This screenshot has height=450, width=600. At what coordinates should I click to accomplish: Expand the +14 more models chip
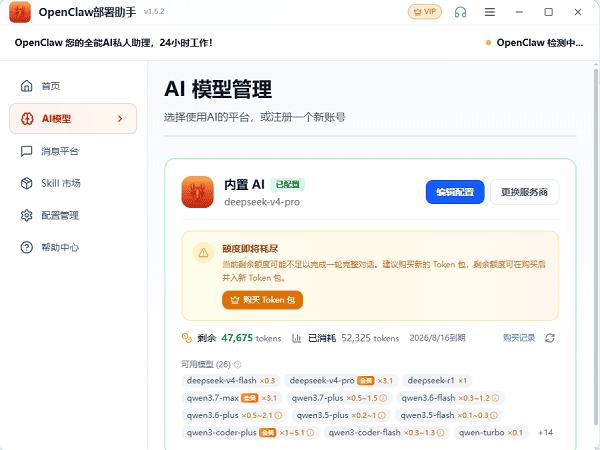(545, 433)
